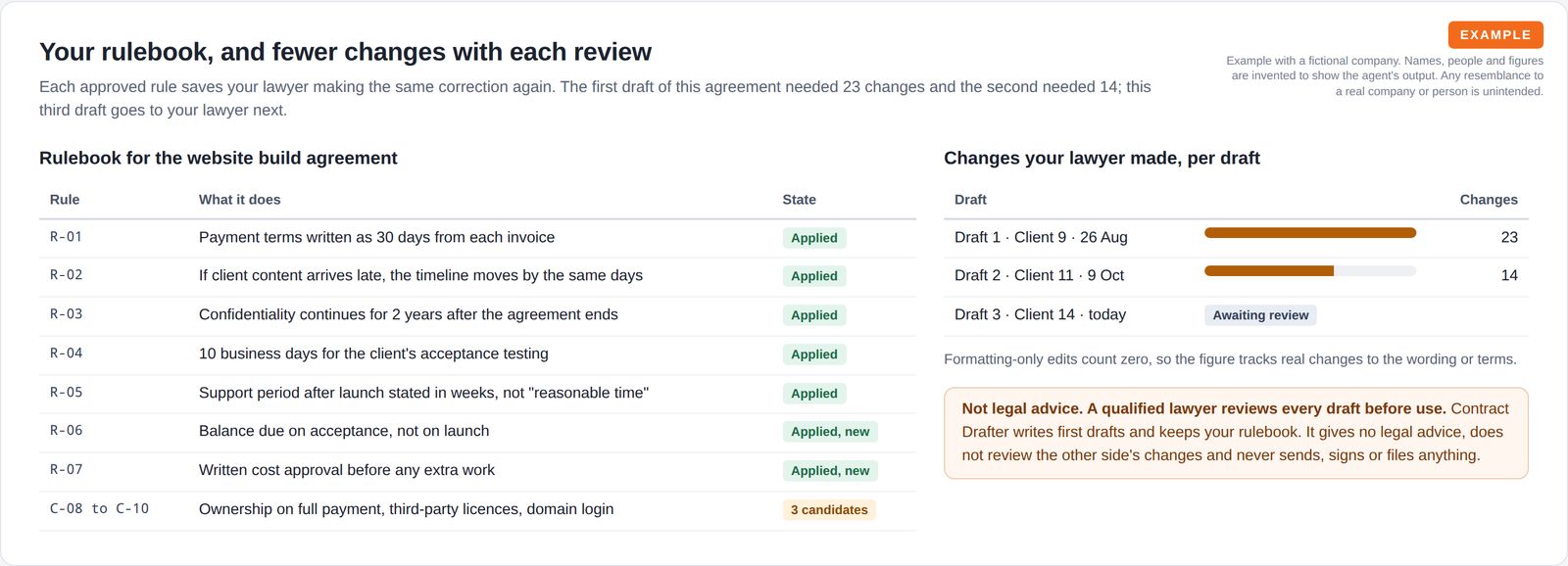The width and height of the screenshot is (1568, 566).
Task: Click the 'Applied, new' badge for R-06
Action: coord(830,432)
